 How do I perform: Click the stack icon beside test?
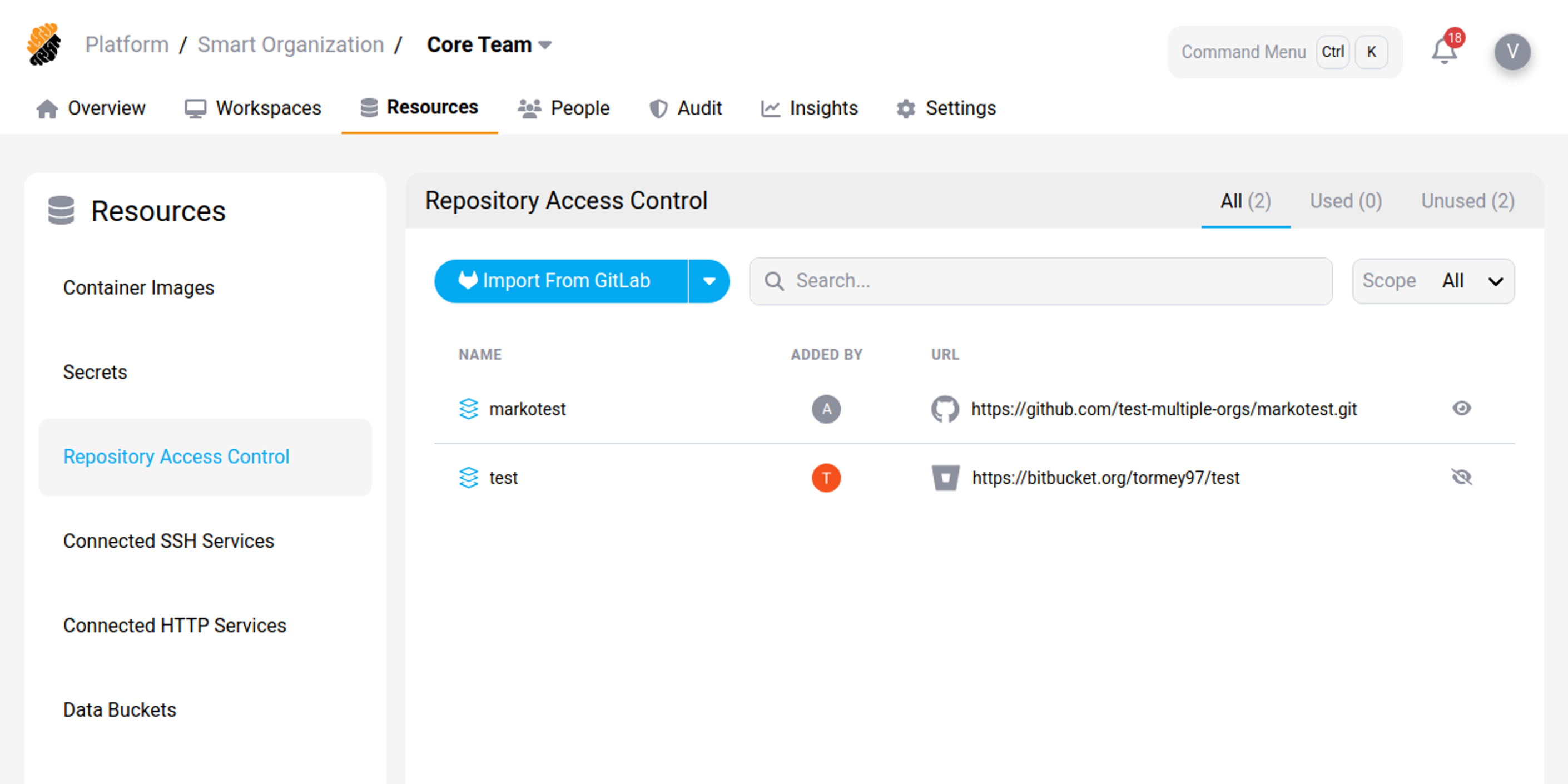point(468,477)
